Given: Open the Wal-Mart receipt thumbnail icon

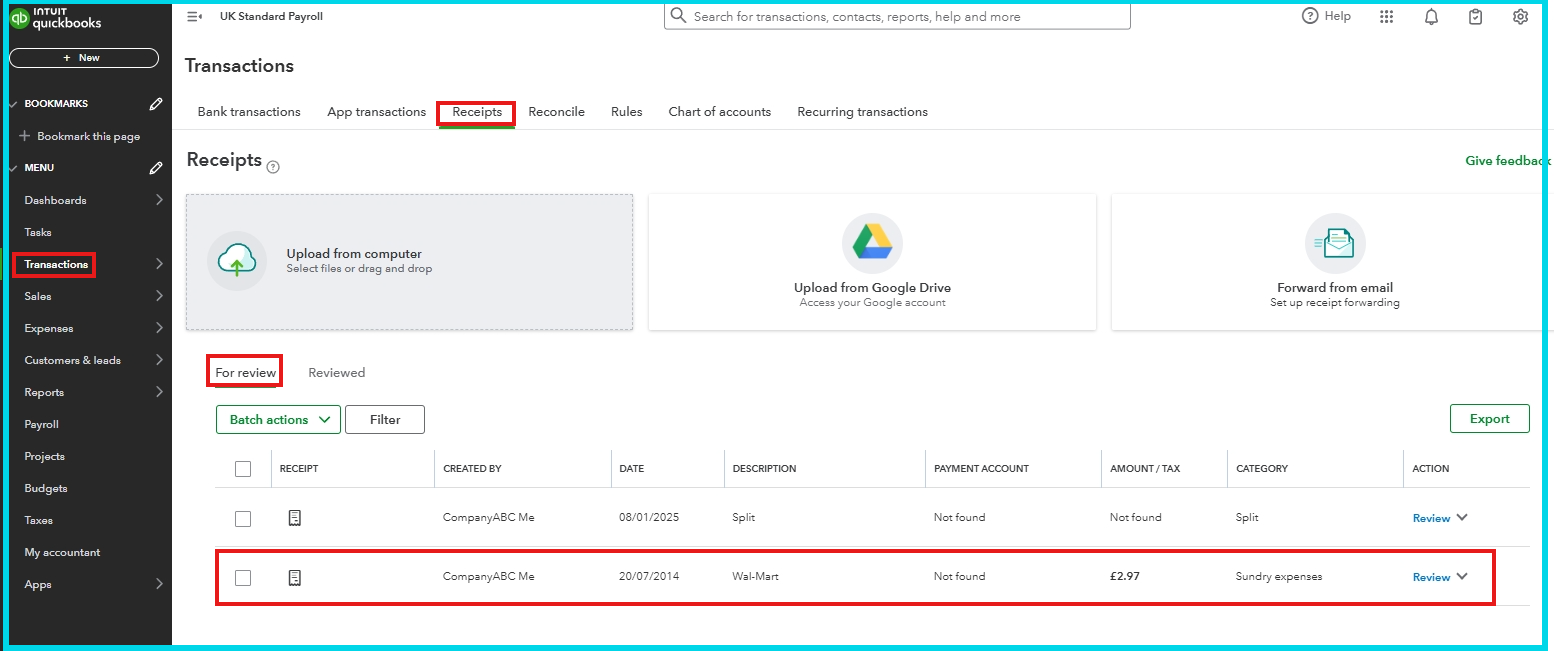Looking at the screenshot, I should pos(294,577).
